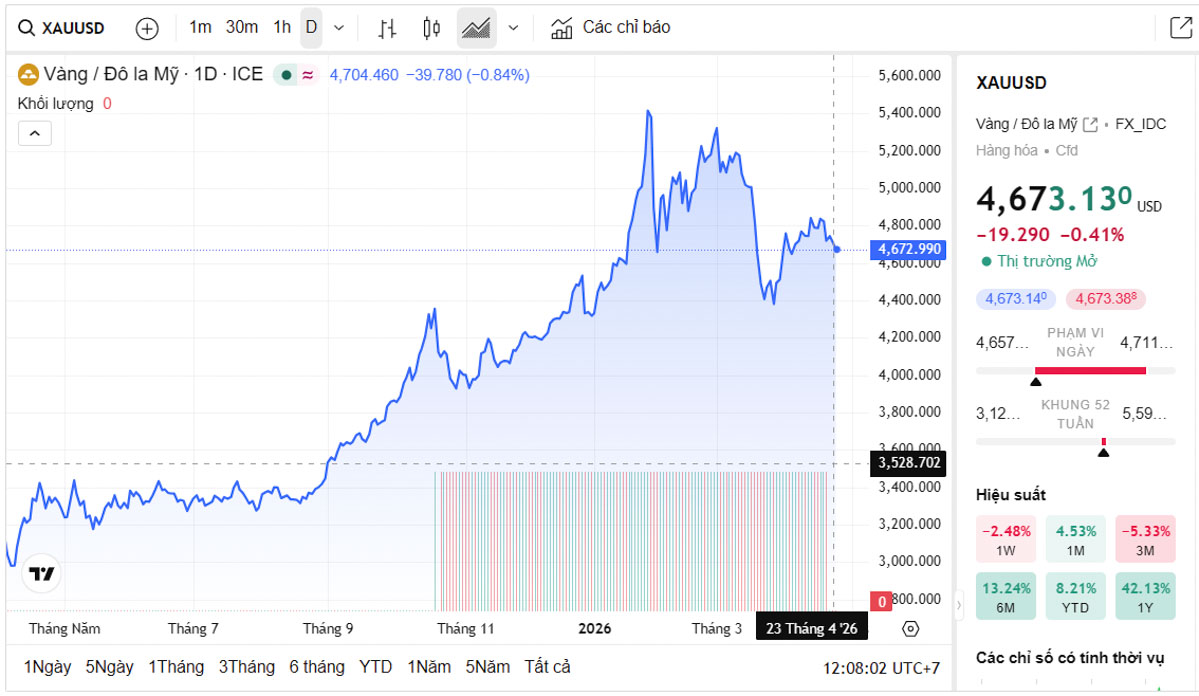Click the candle adjustment icon in the toolbar
The height and width of the screenshot is (696, 1199).
431,28
